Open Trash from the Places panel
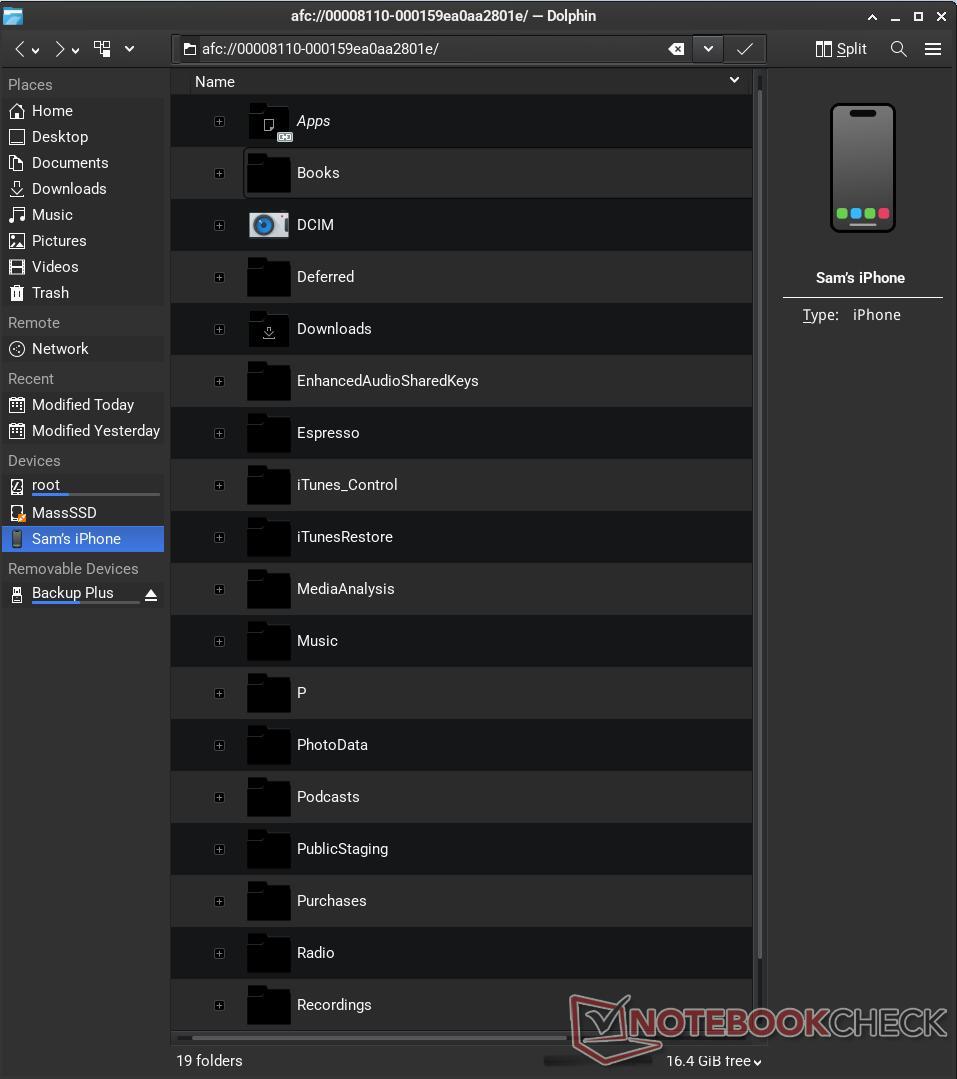 50,292
